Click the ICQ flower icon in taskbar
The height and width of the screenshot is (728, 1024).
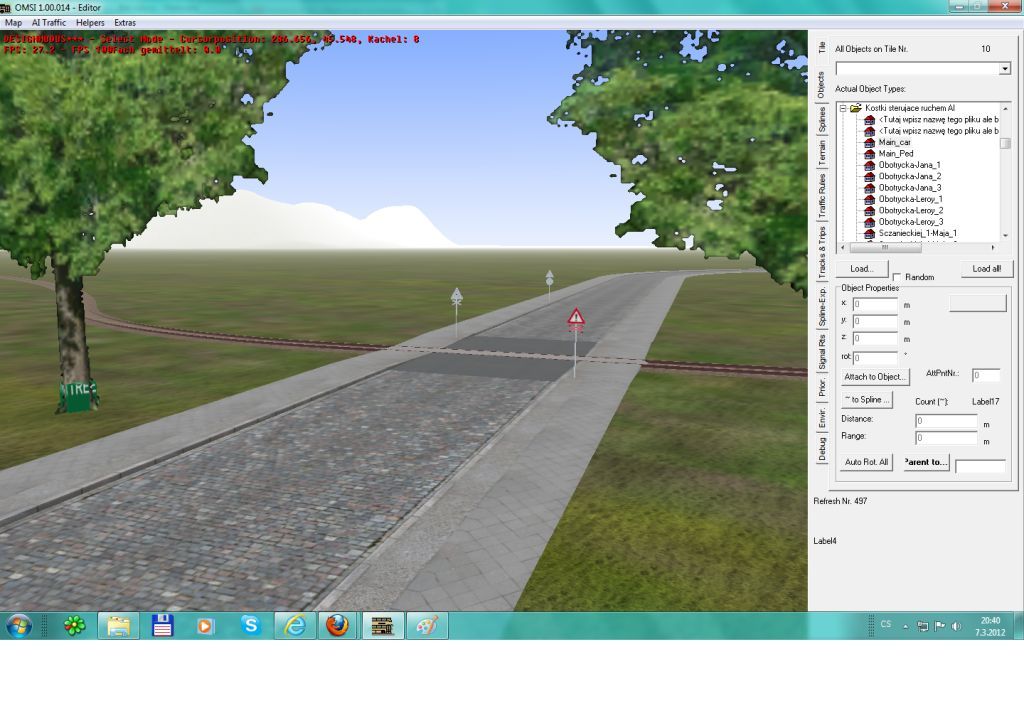tap(74, 626)
